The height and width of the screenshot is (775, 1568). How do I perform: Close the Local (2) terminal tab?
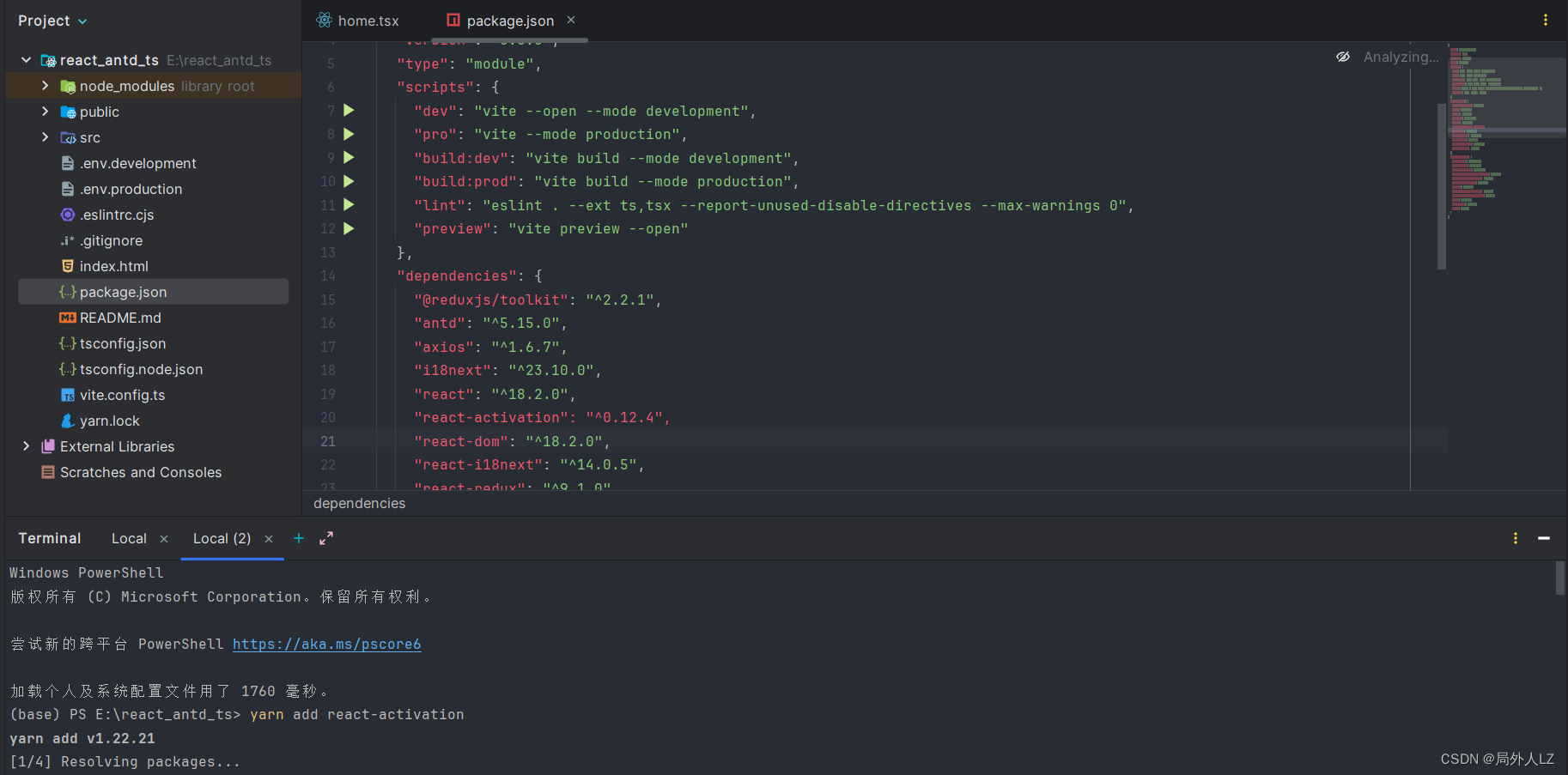pyautogui.click(x=269, y=539)
